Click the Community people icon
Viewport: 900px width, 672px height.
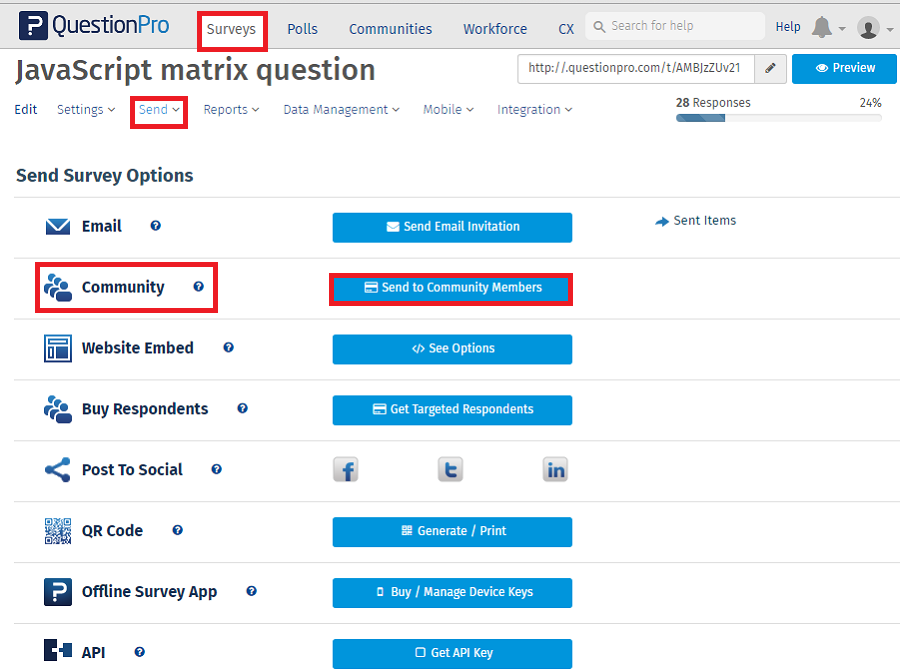(x=57, y=287)
